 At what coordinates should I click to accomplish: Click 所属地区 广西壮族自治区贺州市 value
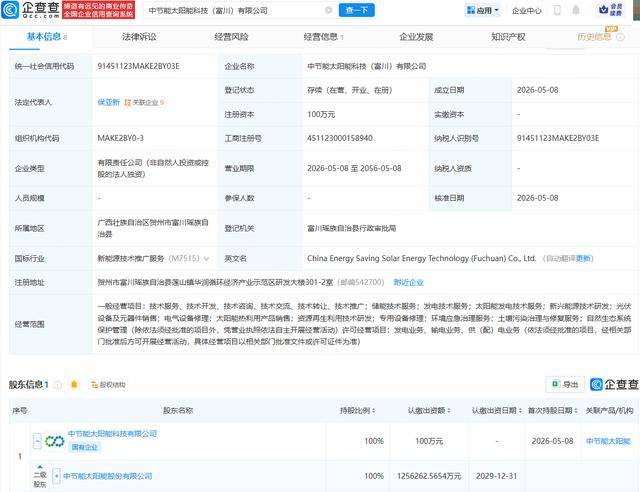click(153, 228)
